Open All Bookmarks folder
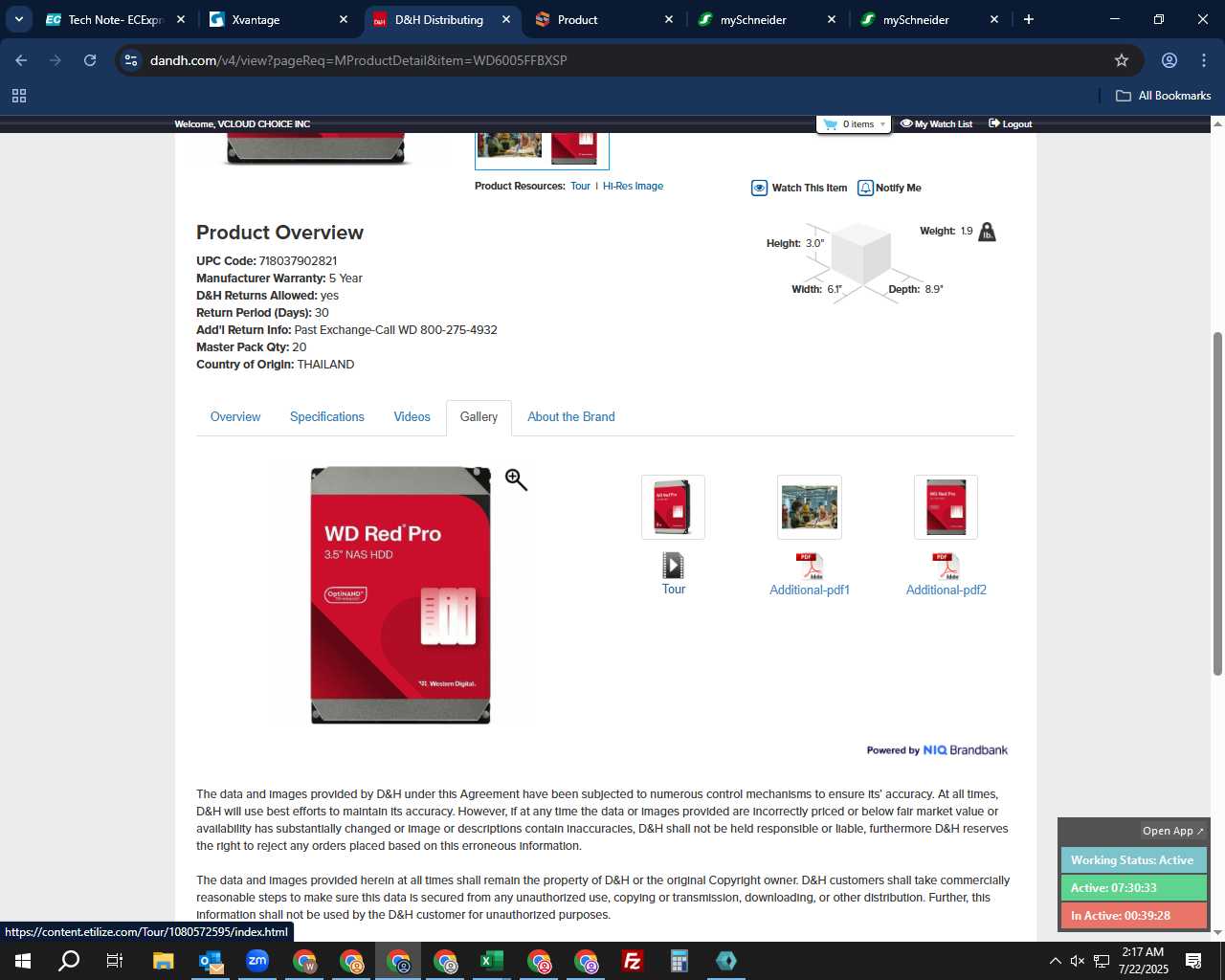 point(1163,96)
